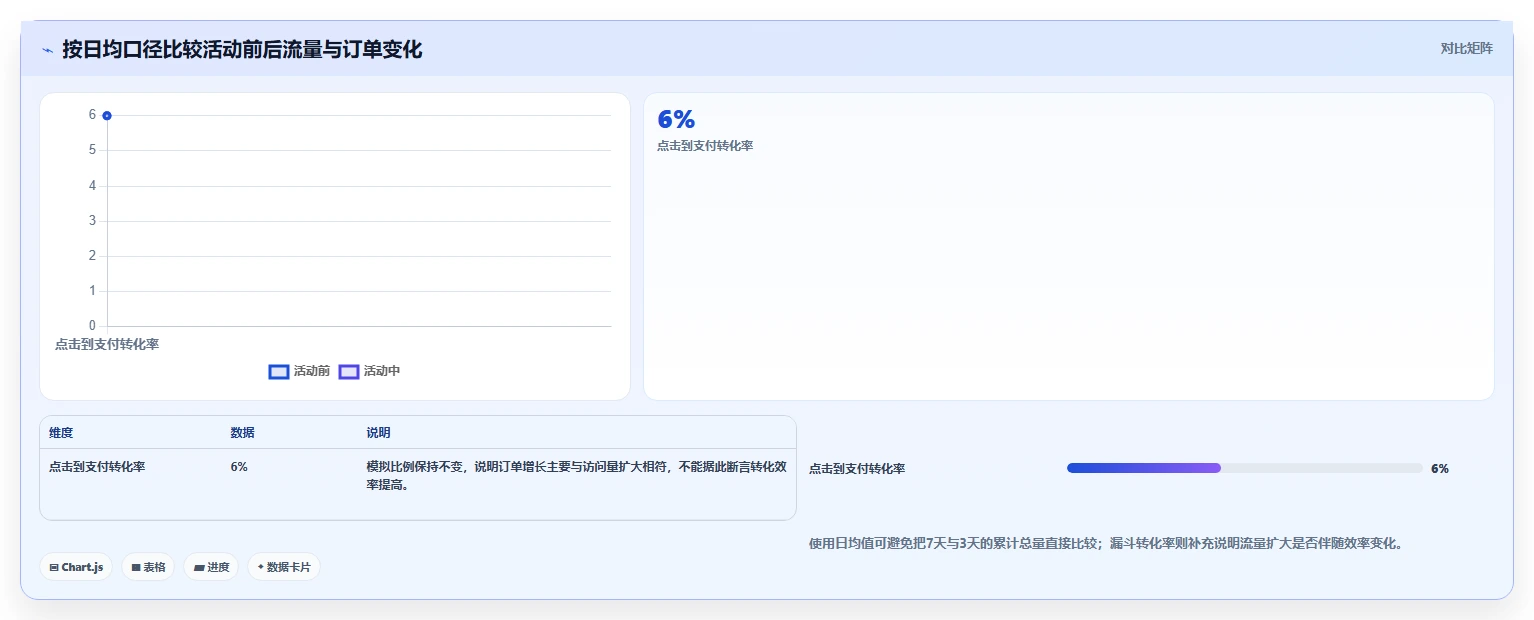Select the 进度 tag chip
Viewport: 1534px width, 620px height.
click(x=211, y=567)
